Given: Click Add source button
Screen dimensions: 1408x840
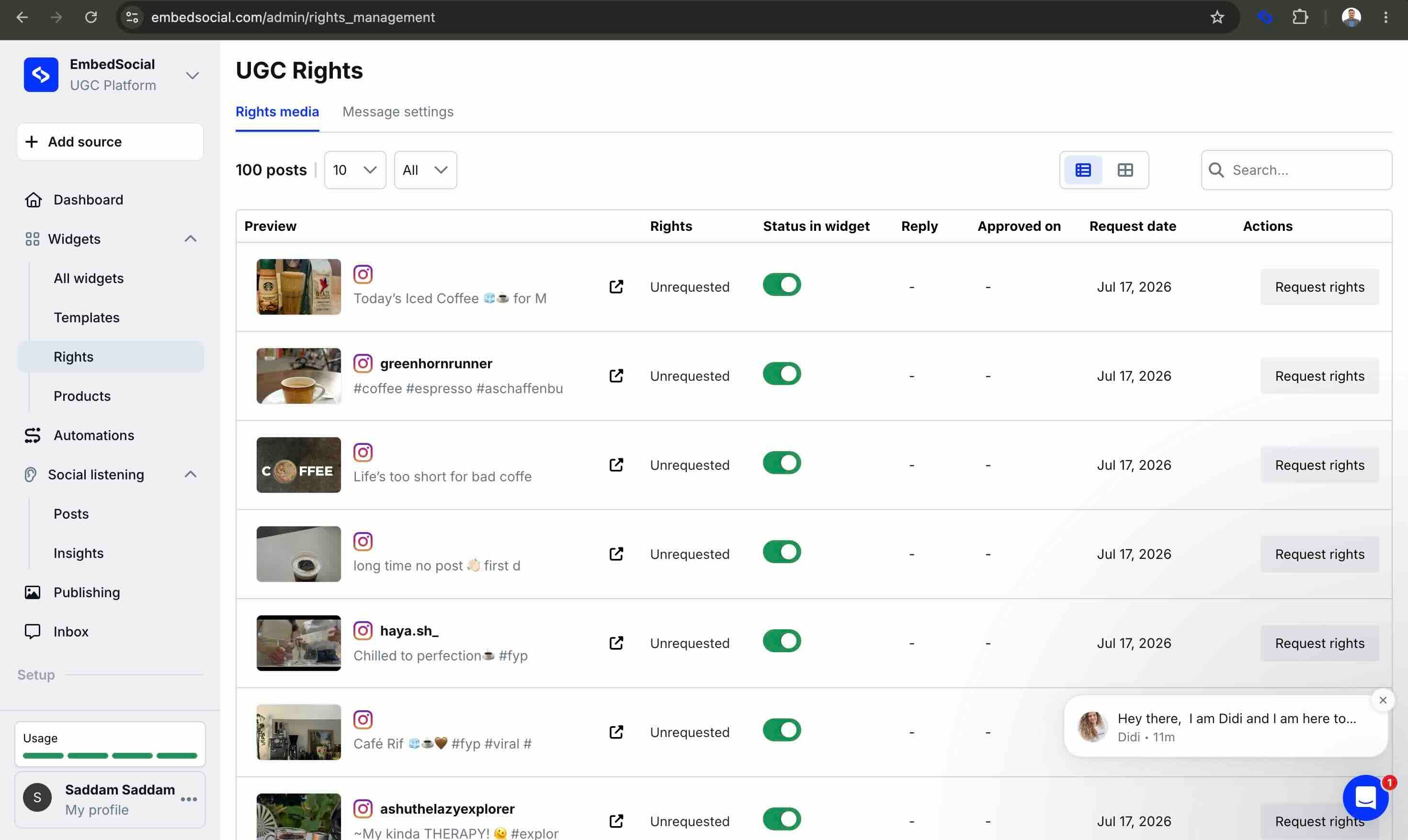Looking at the screenshot, I should (110, 141).
